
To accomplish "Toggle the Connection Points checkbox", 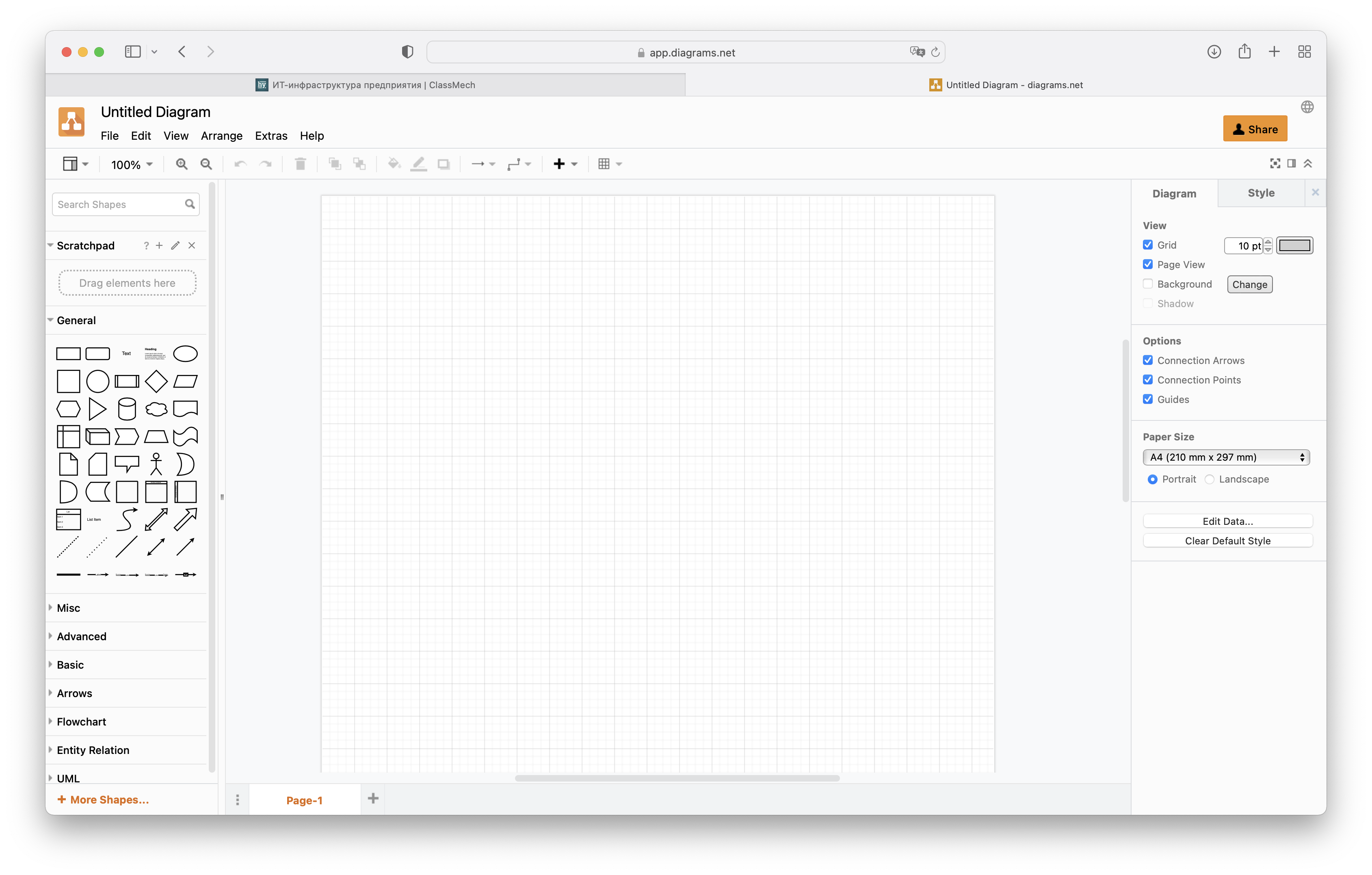I will pos(1147,380).
